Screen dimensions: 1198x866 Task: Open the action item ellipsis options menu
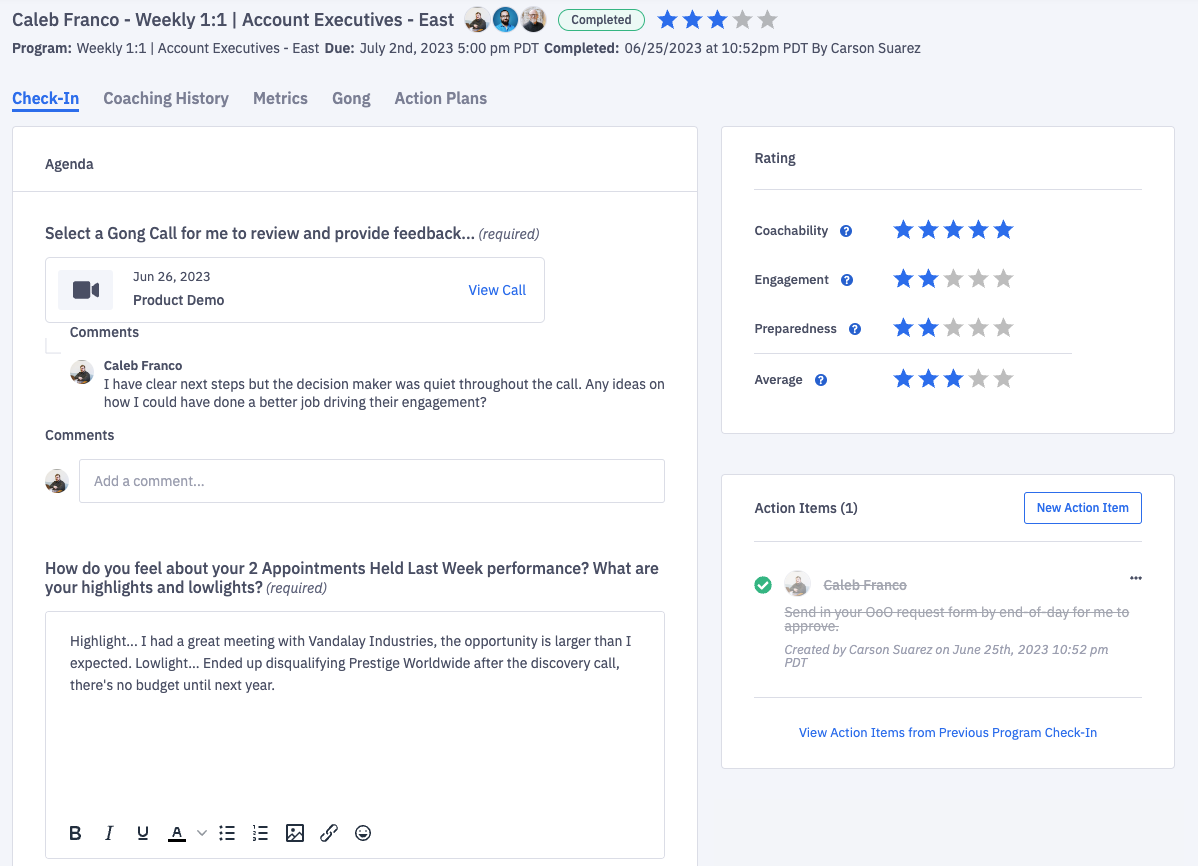pos(1136,577)
